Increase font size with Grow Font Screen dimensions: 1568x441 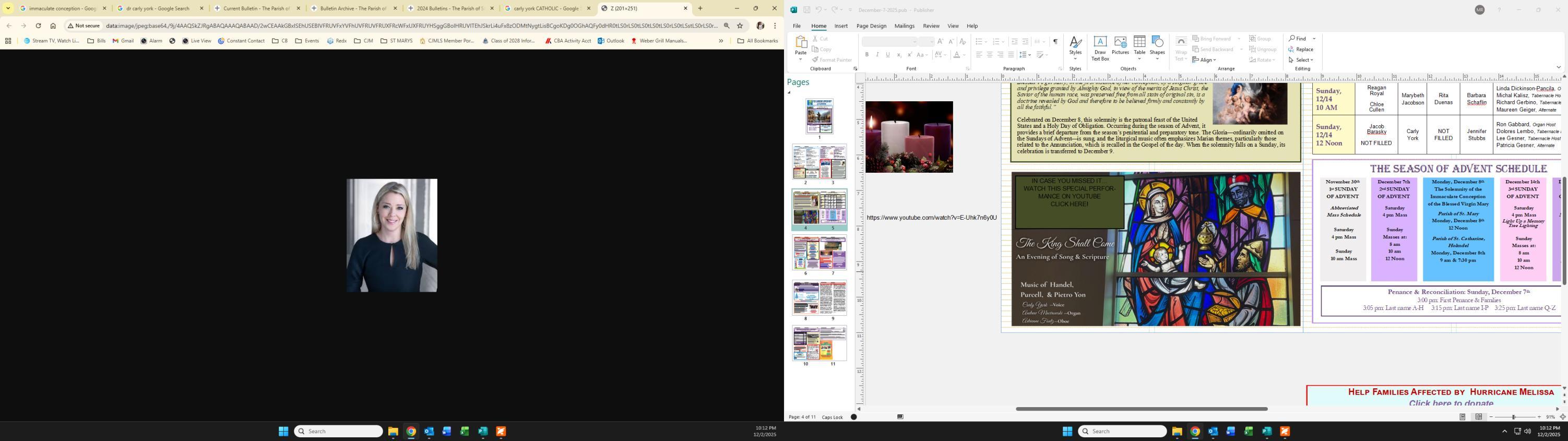(x=941, y=41)
